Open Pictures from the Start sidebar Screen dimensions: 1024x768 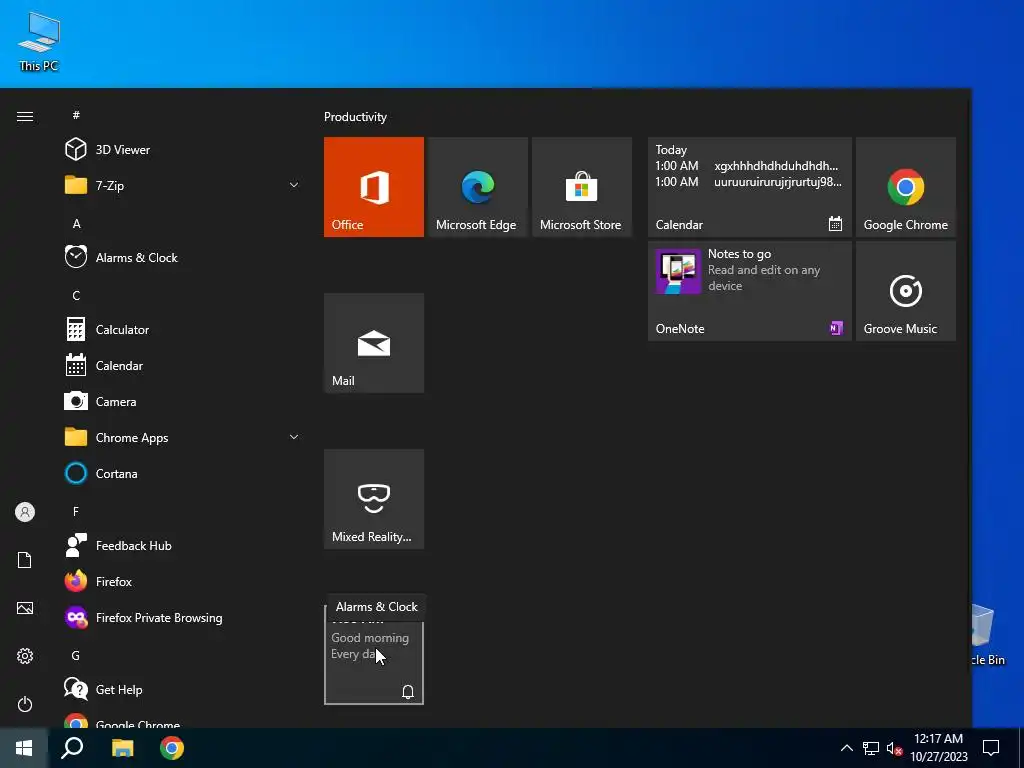pos(25,608)
